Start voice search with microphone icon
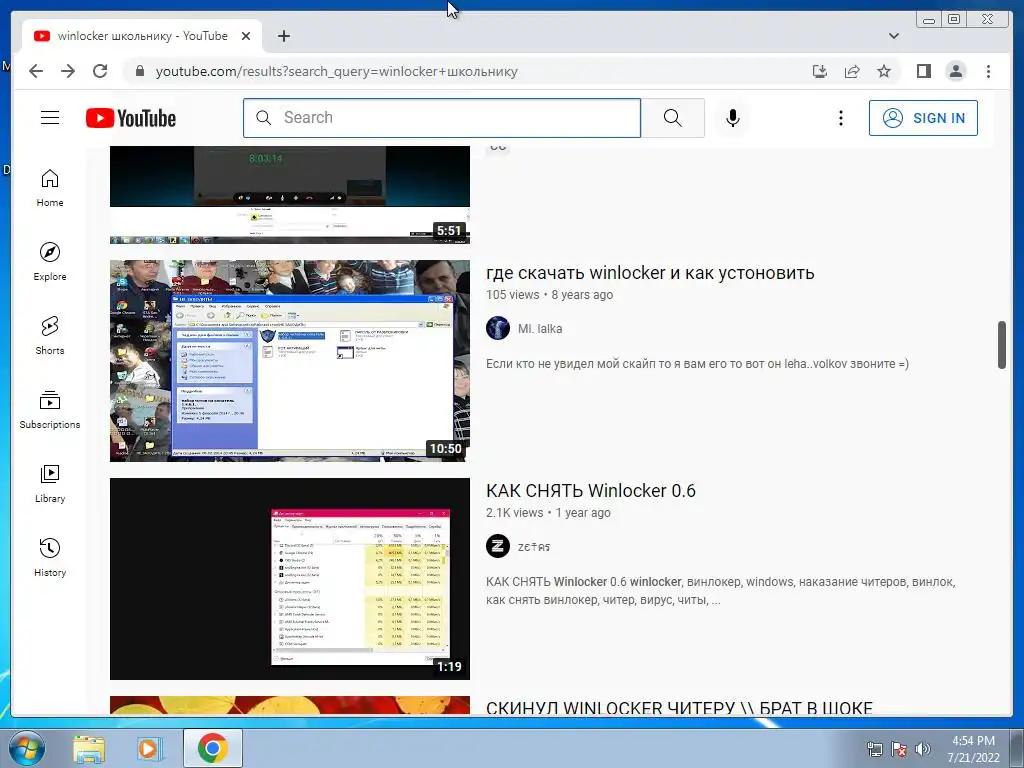 [733, 118]
